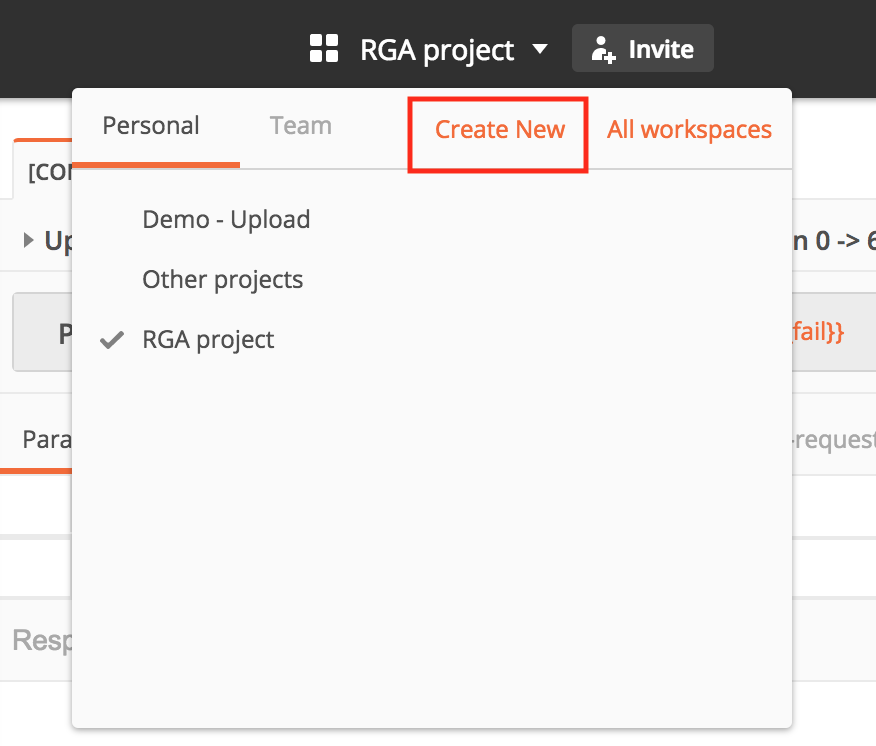The width and height of the screenshot is (876, 746).
Task: Open the partially visible Params tab
Action: pyautogui.click(x=42, y=439)
